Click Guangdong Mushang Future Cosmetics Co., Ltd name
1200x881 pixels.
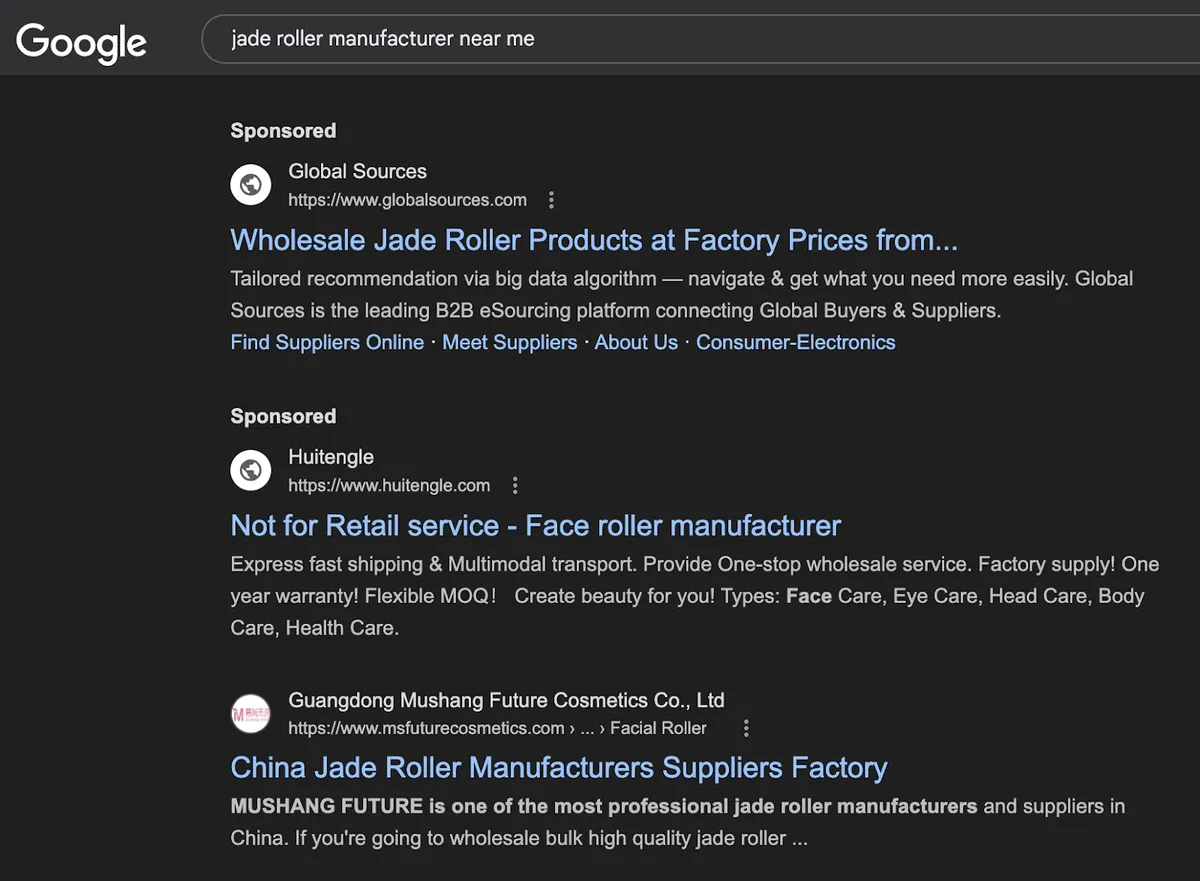[x=507, y=700]
